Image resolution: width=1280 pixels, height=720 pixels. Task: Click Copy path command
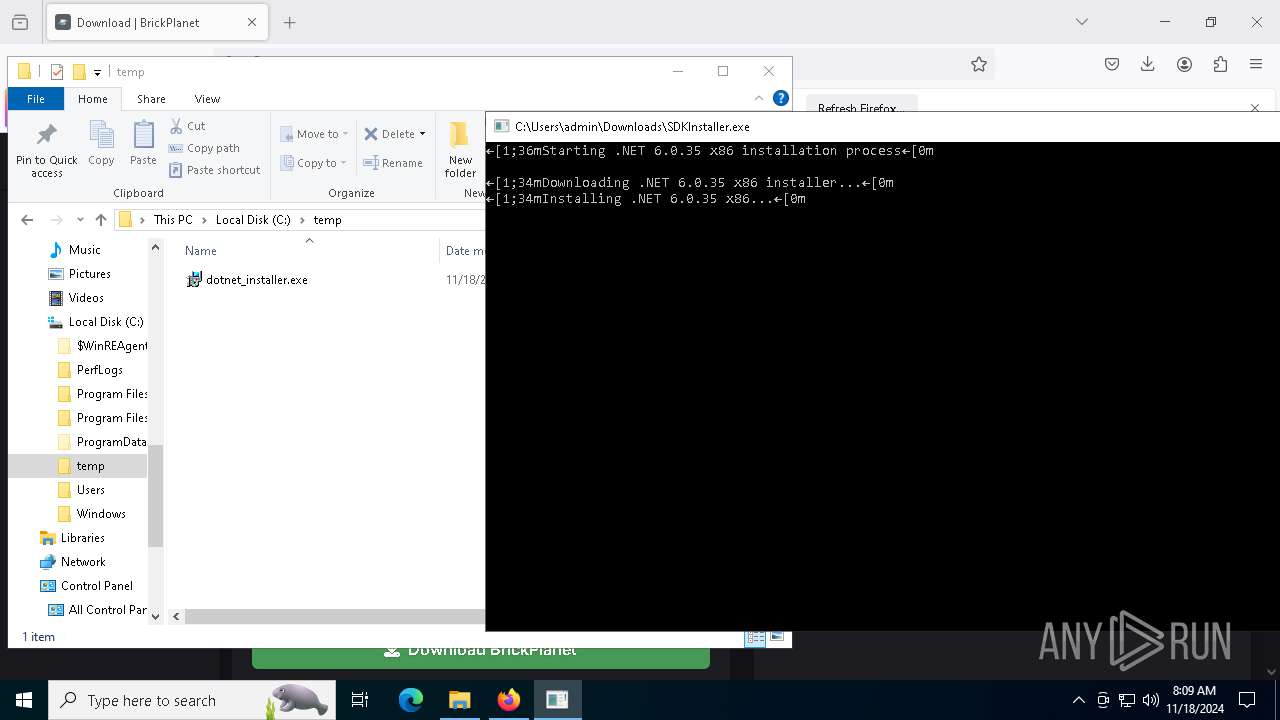[x=204, y=148]
